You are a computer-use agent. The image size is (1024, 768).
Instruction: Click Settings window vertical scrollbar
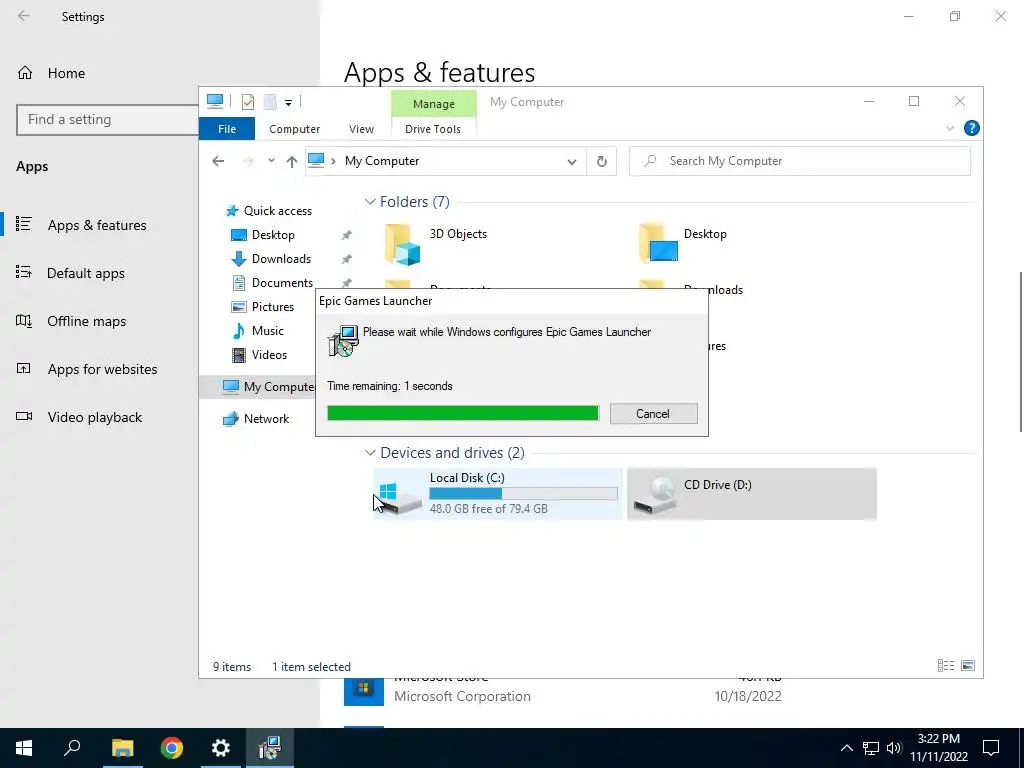tap(1021, 351)
